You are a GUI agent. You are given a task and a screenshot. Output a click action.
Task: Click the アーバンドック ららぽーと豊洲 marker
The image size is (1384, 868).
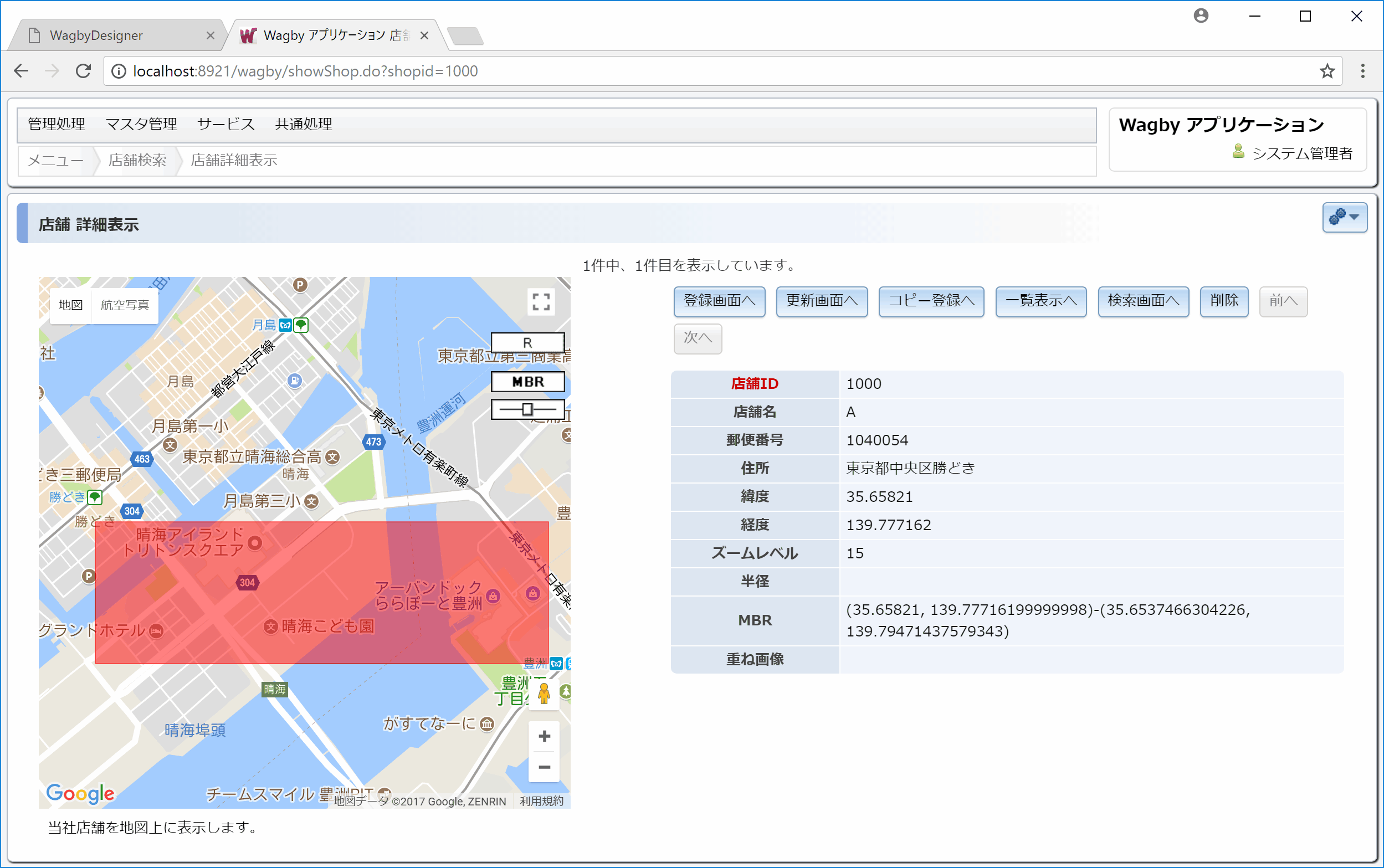(x=493, y=596)
